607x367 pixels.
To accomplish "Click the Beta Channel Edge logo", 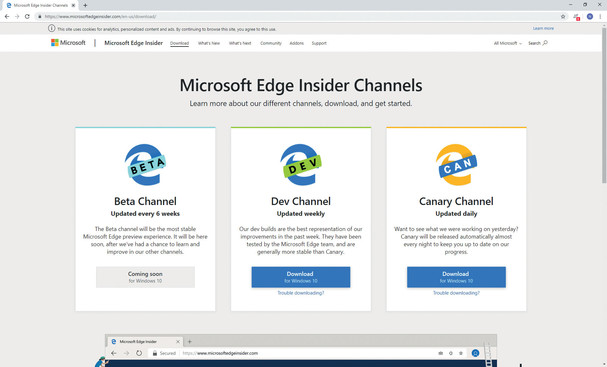I will (145, 165).
